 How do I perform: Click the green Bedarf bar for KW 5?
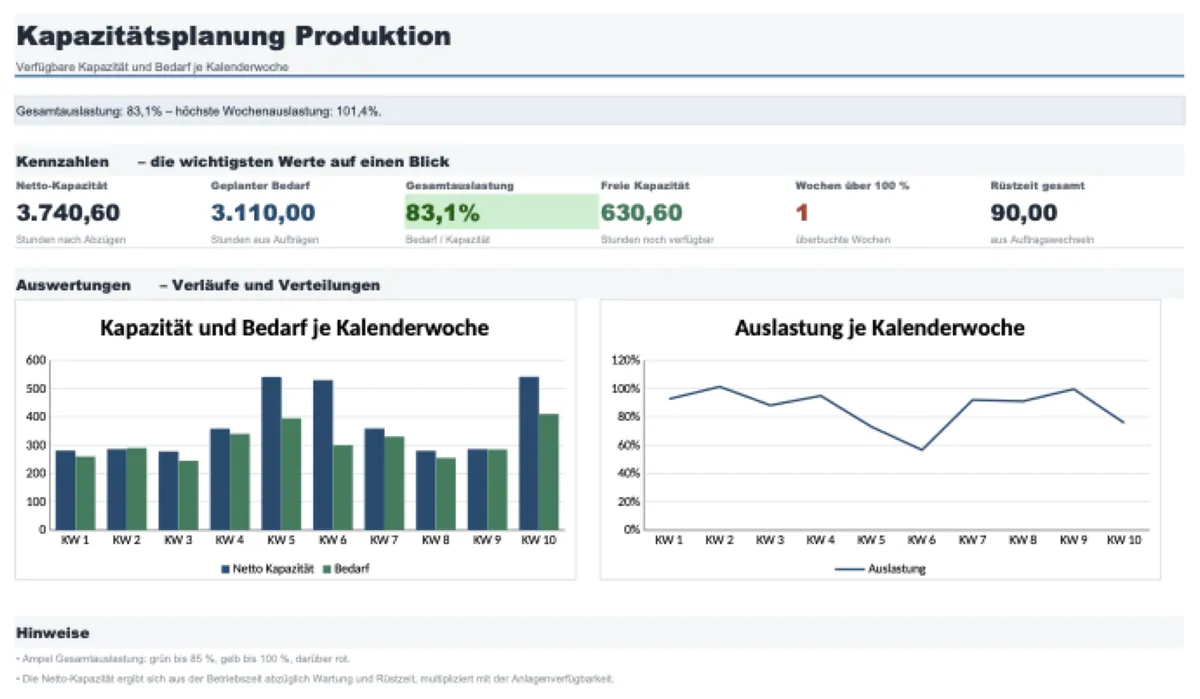point(291,474)
